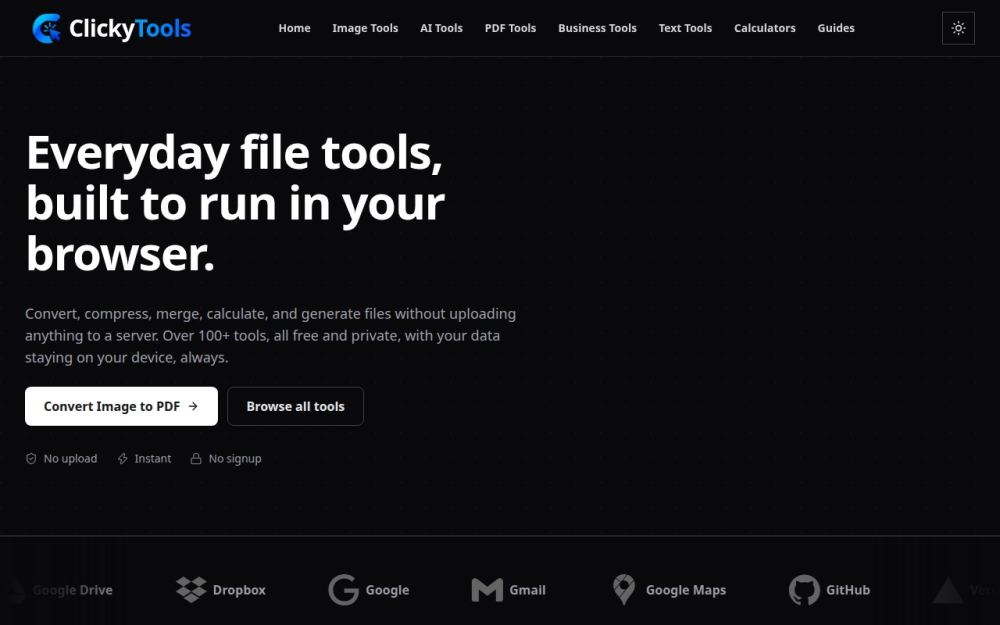1000x625 pixels.
Task: Open the Text Tools menu
Action: (x=685, y=28)
